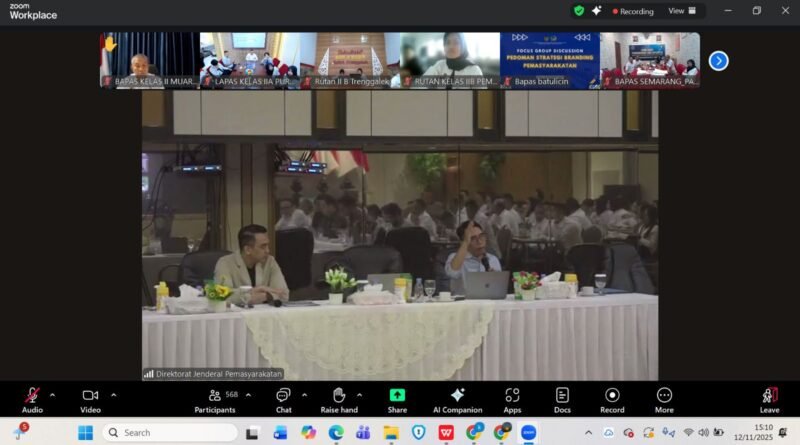Click the Windows taskbar Search box
Viewport: 800px width, 445px height.
click(x=170, y=432)
